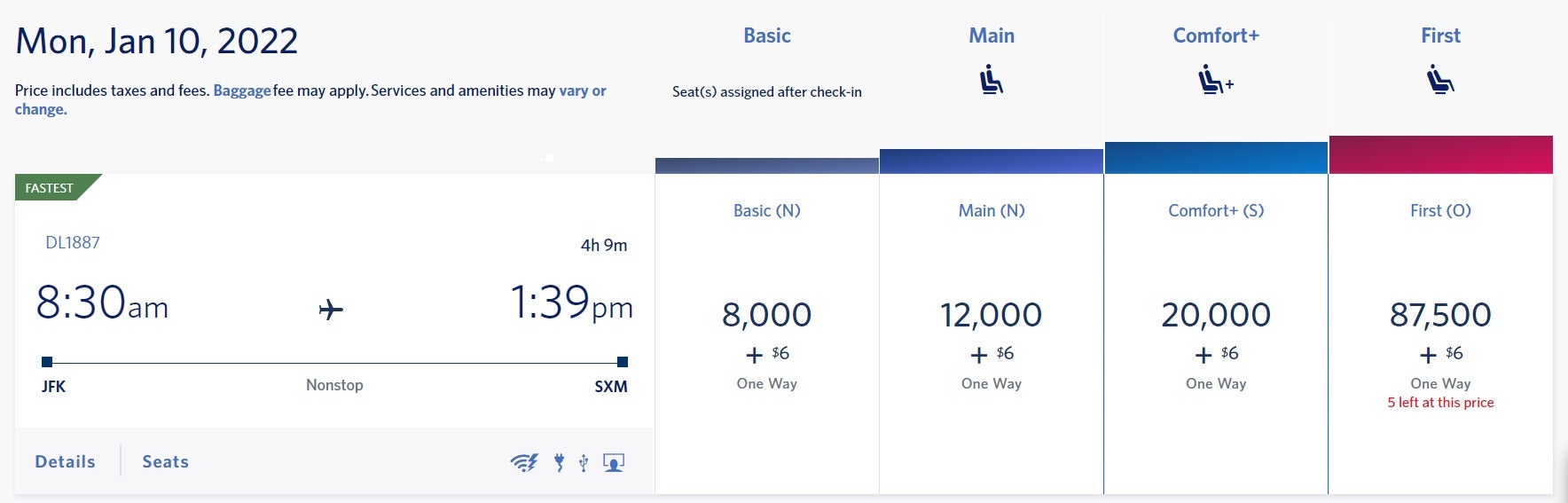
Task: Open the Comfort+ cabin header link
Action: 1216,35
